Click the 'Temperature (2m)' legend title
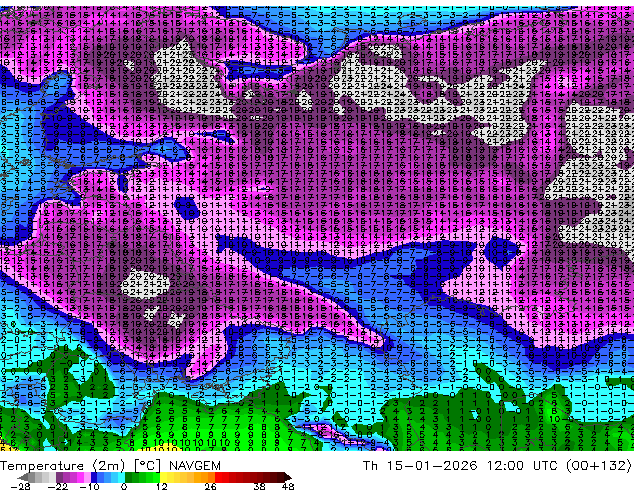The height and width of the screenshot is (490, 634). [x=62, y=466]
